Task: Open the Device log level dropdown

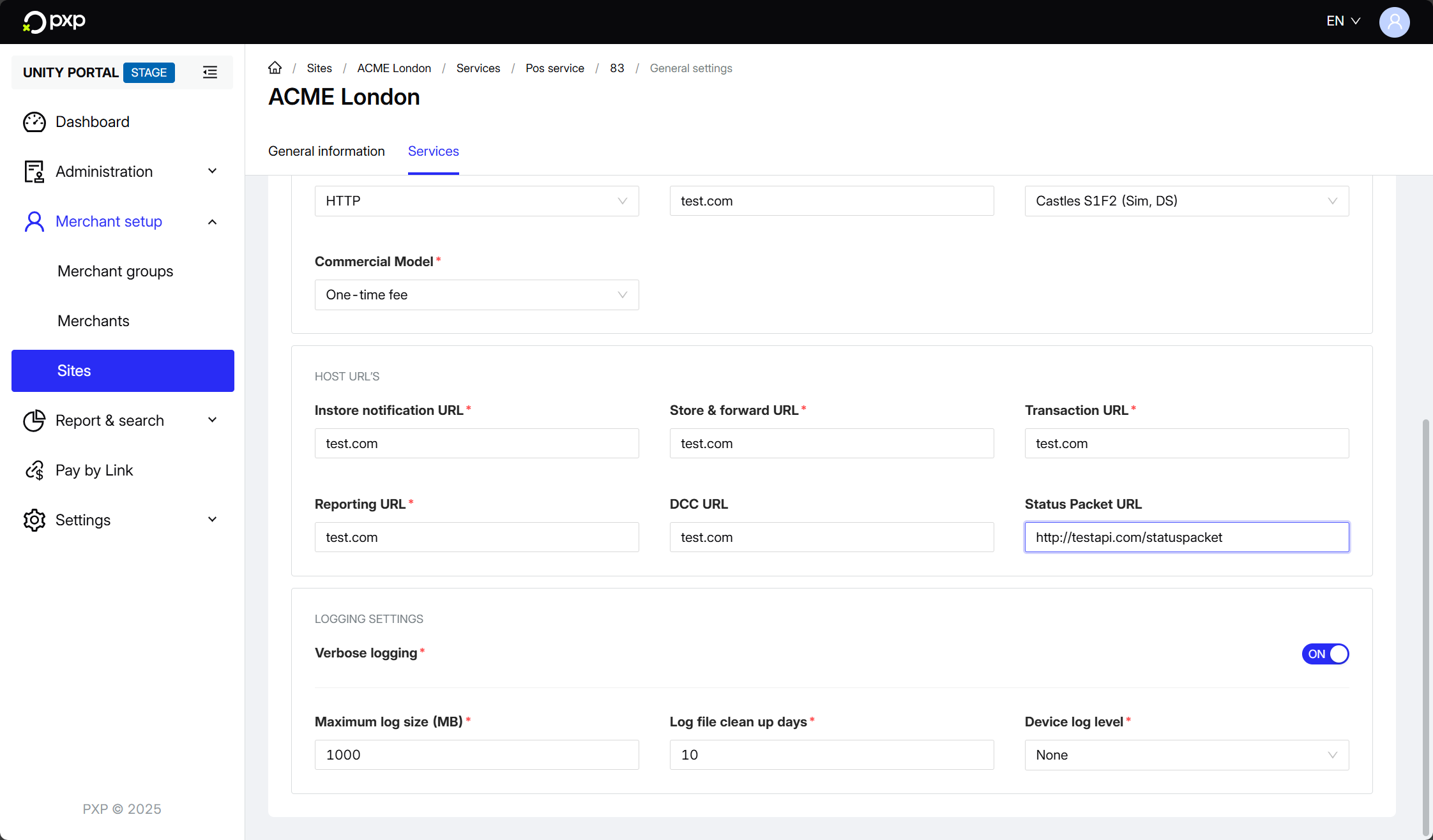Action: click(x=1187, y=754)
